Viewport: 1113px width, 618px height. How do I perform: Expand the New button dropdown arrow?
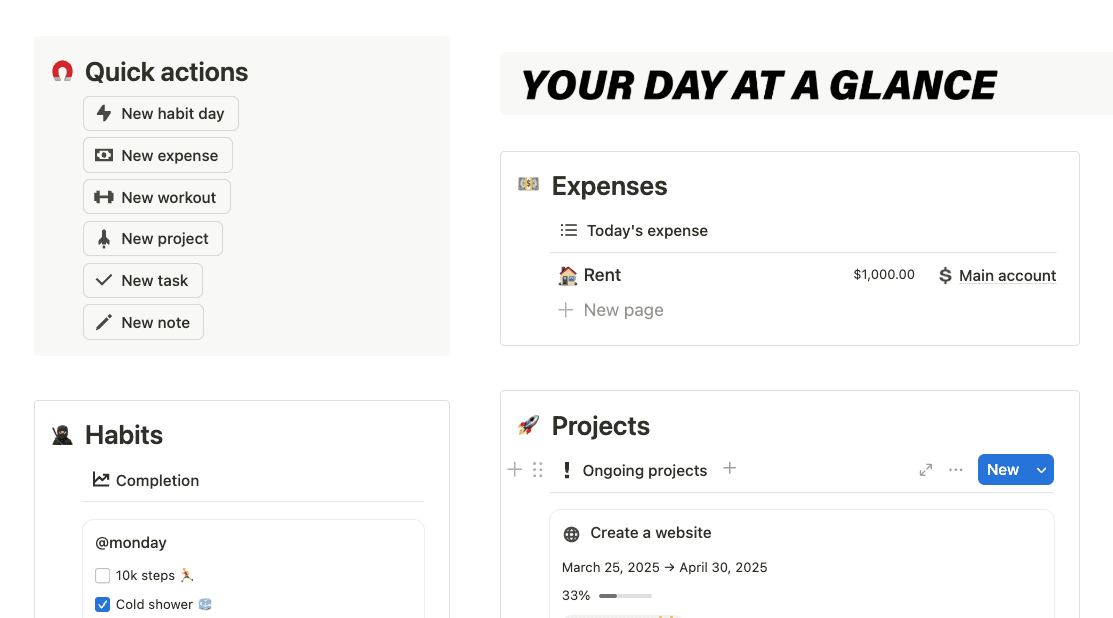1041,470
